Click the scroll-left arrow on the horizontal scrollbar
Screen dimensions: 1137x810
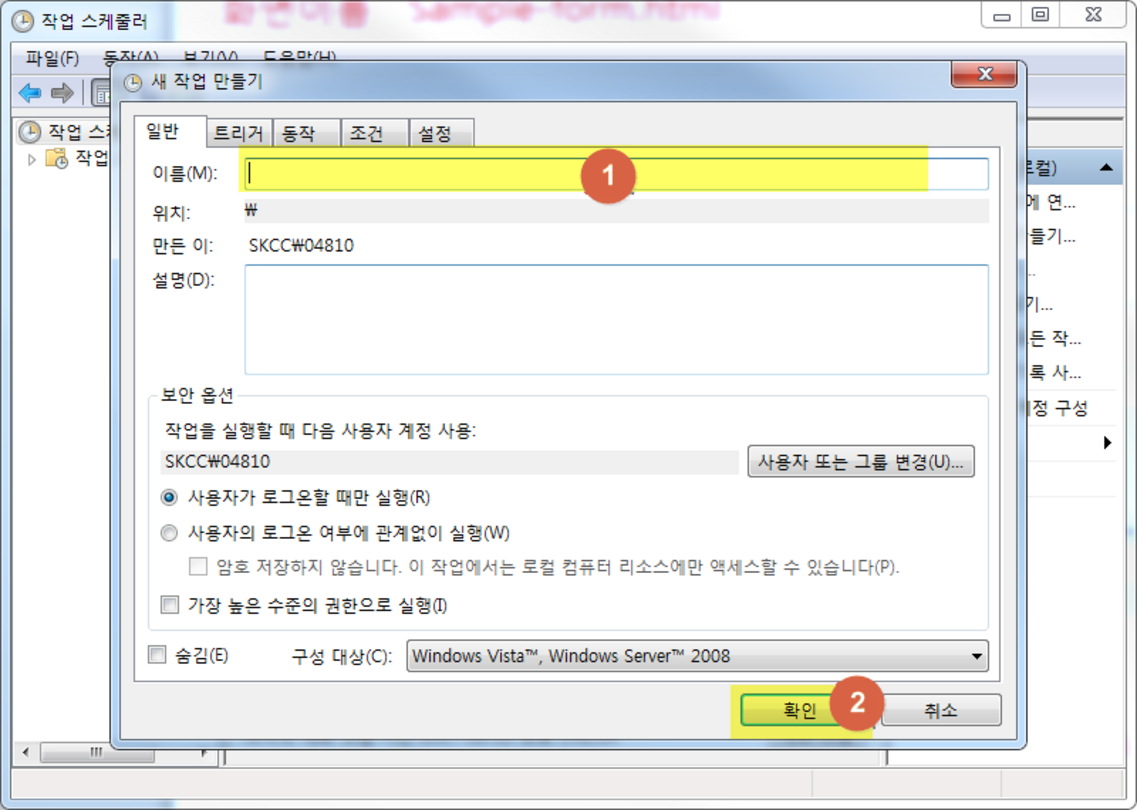click(x=24, y=752)
